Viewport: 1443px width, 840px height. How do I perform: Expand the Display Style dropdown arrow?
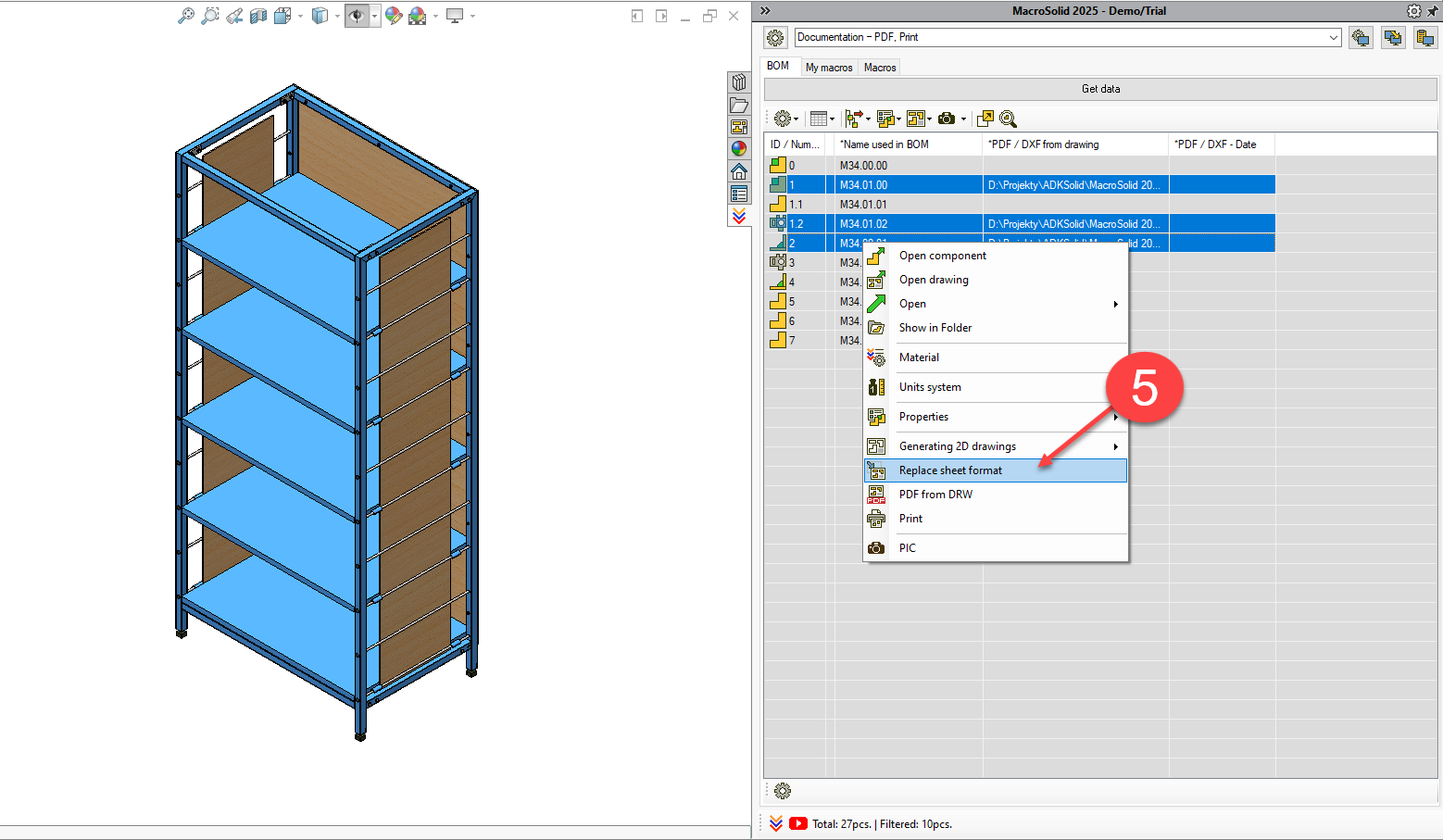click(337, 17)
